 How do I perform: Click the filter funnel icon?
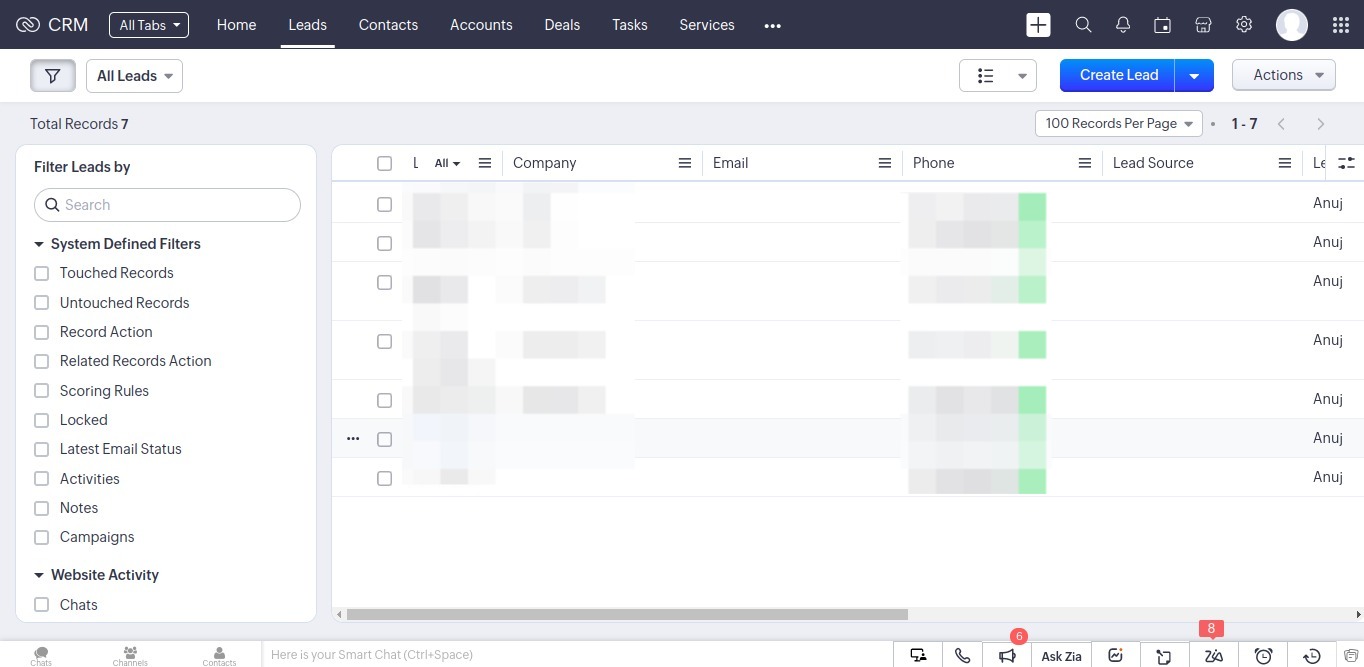[53, 76]
